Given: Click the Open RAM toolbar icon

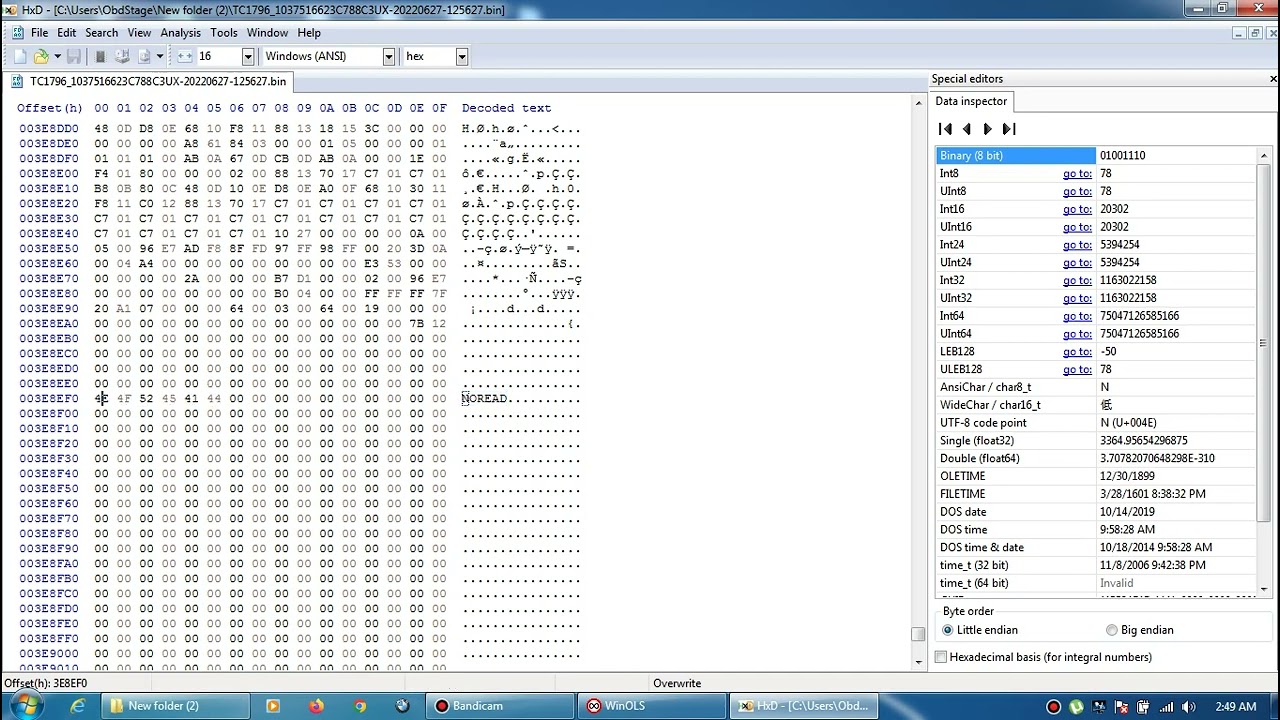Looking at the screenshot, I should (x=100, y=56).
